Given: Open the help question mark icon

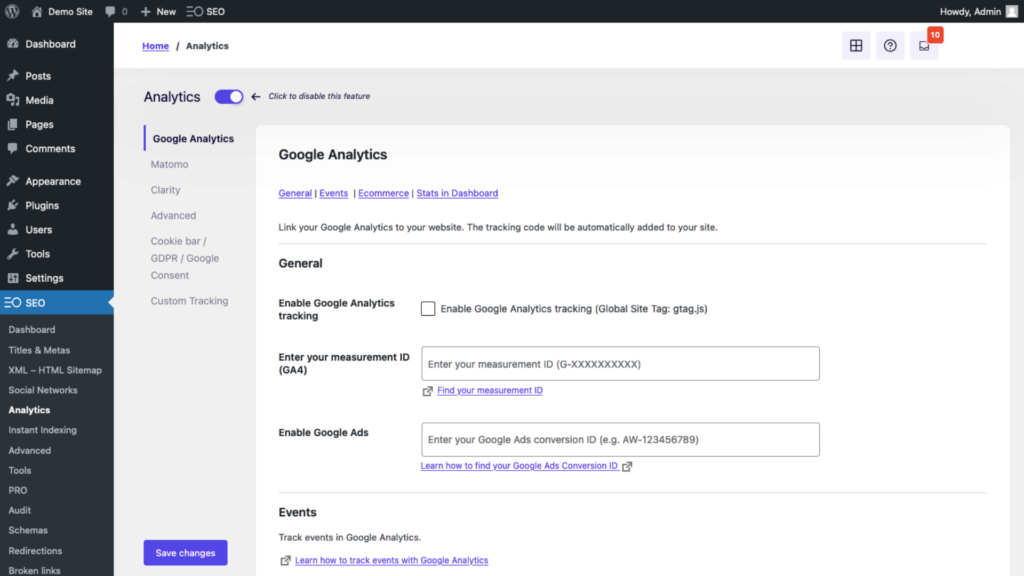Looking at the screenshot, I should tap(889, 46).
